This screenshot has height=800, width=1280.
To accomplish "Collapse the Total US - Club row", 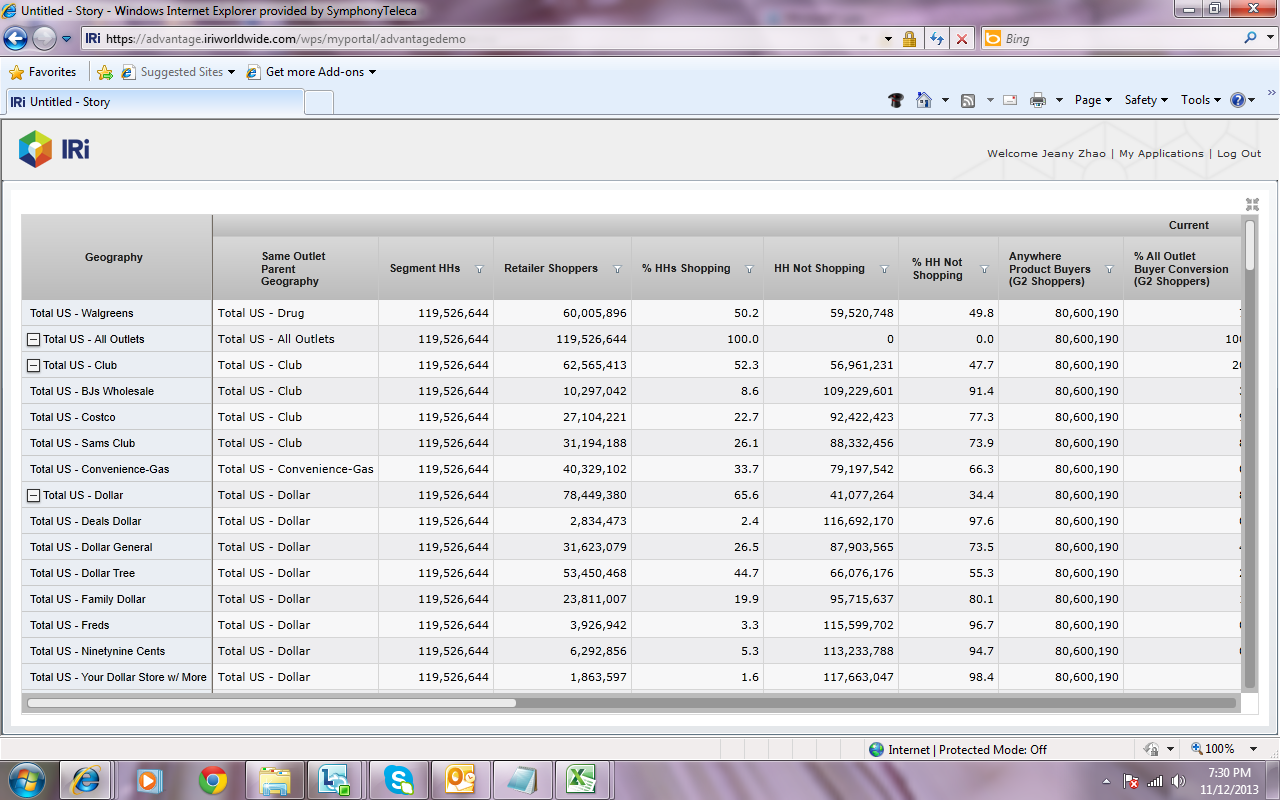I will coord(33,366).
